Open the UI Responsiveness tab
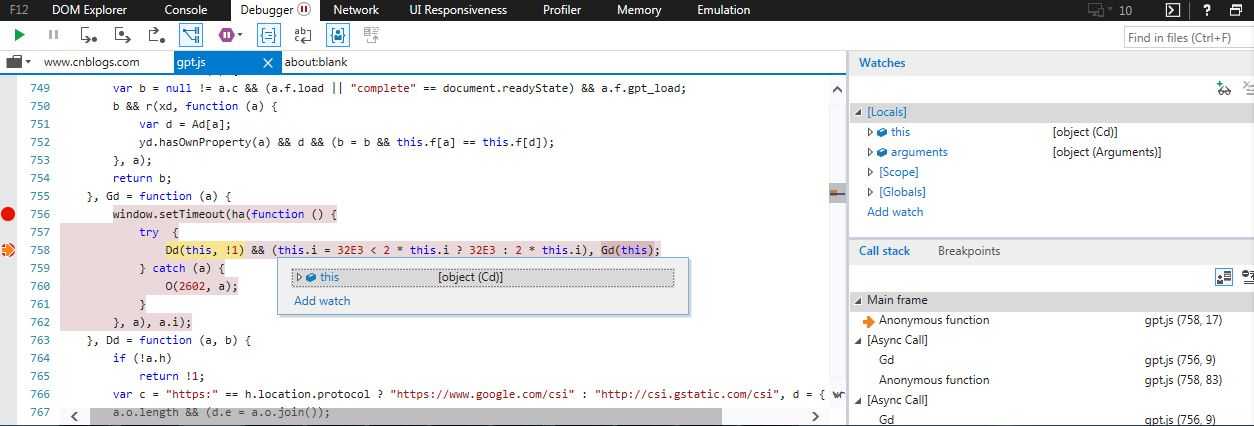 pos(458,10)
